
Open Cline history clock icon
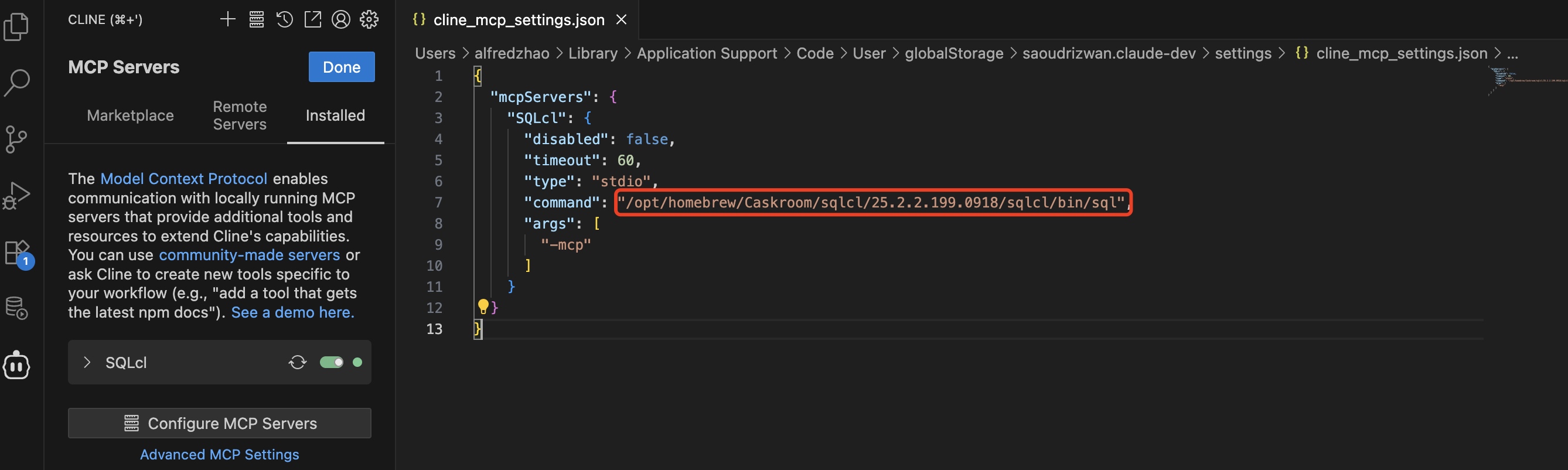click(284, 19)
